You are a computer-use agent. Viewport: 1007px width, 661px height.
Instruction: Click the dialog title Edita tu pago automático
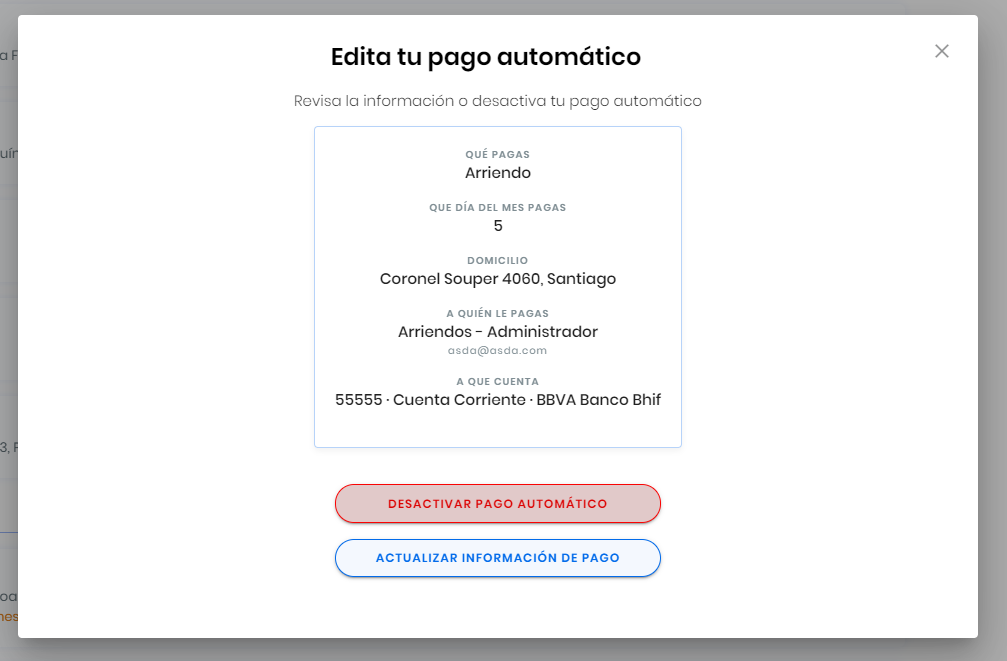click(484, 57)
